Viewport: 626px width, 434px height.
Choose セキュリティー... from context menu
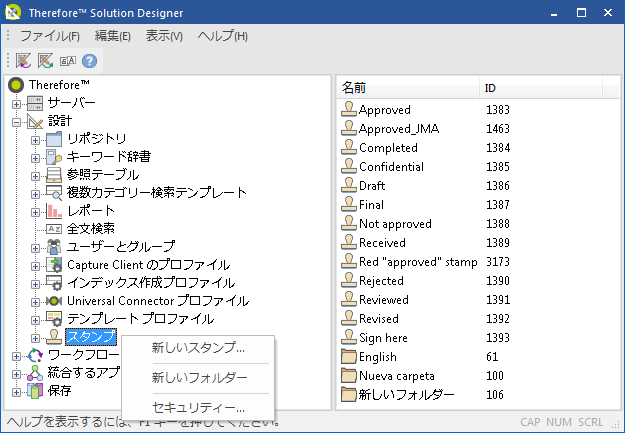(x=198, y=408)
